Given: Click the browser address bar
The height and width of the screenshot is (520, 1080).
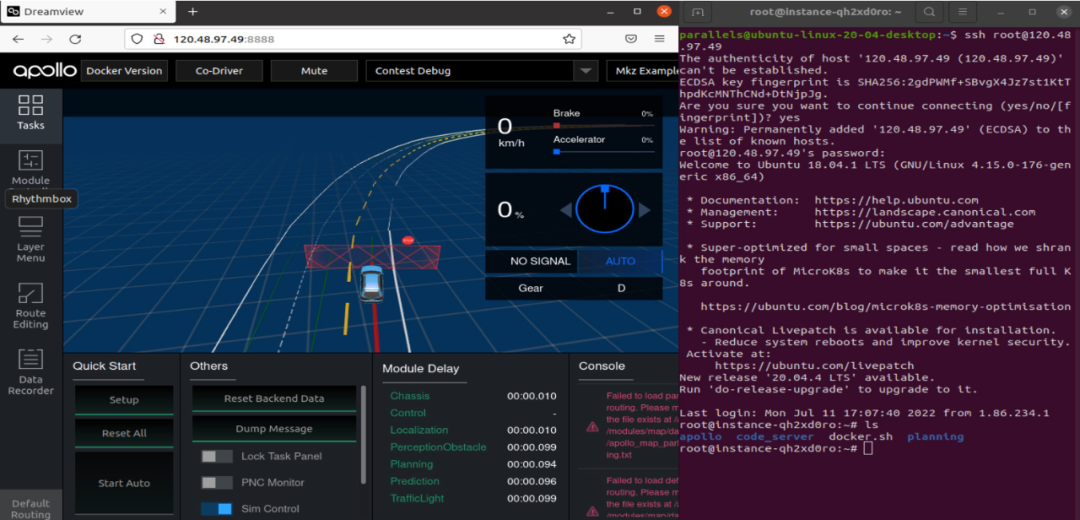Looking at the screenshot, I should [350, 39].
